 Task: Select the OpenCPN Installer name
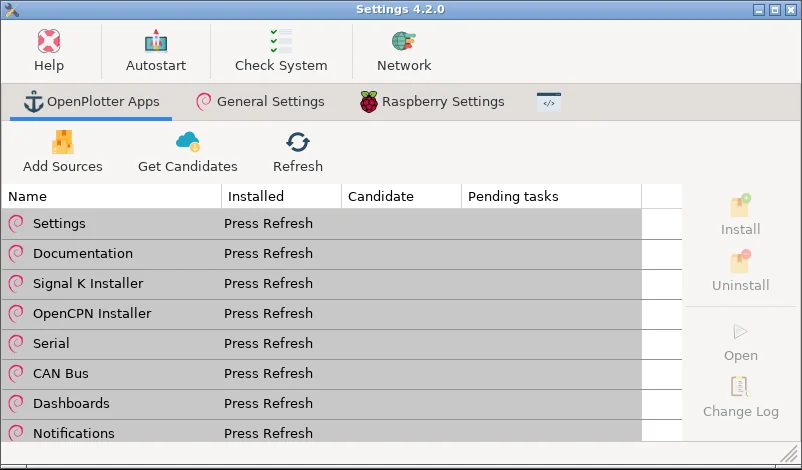(92, 314)
